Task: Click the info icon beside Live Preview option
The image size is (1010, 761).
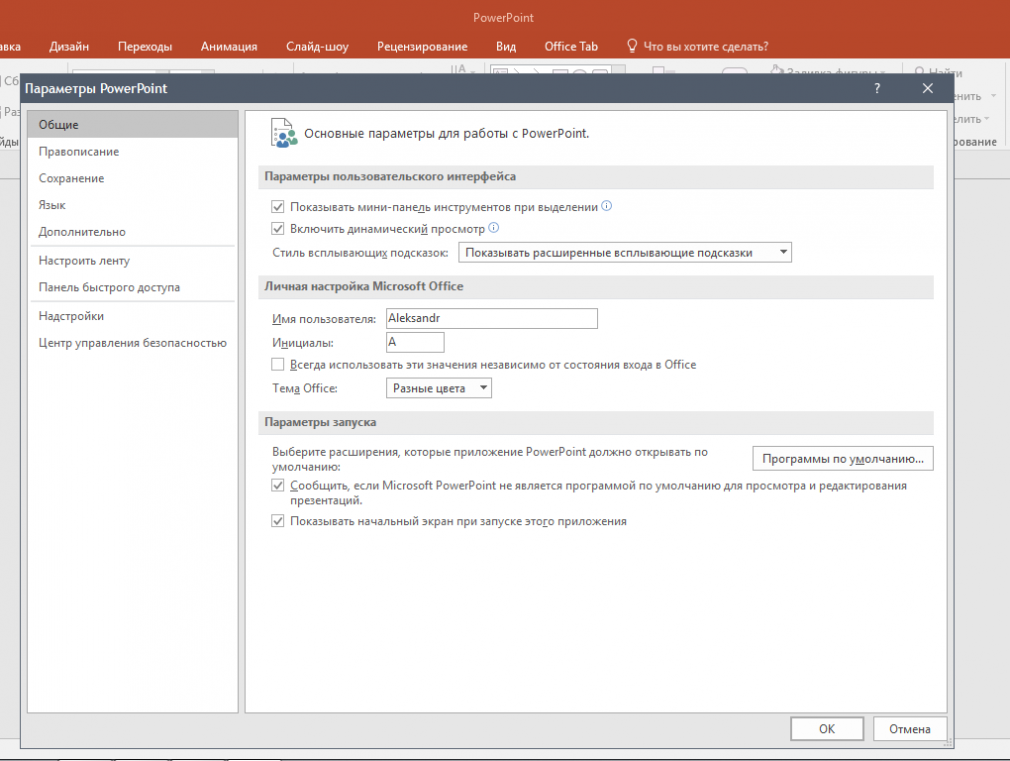Action: pyautogui.click(x=493, y=227)
